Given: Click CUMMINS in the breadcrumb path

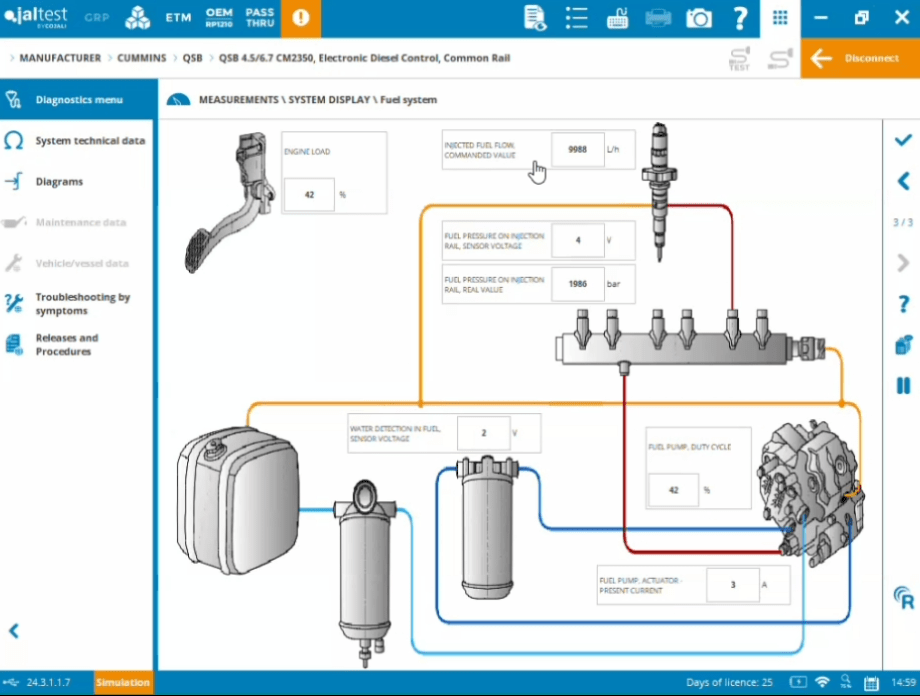Looking at the screenshot, I should pyautogui.click(x=141, y=58).
